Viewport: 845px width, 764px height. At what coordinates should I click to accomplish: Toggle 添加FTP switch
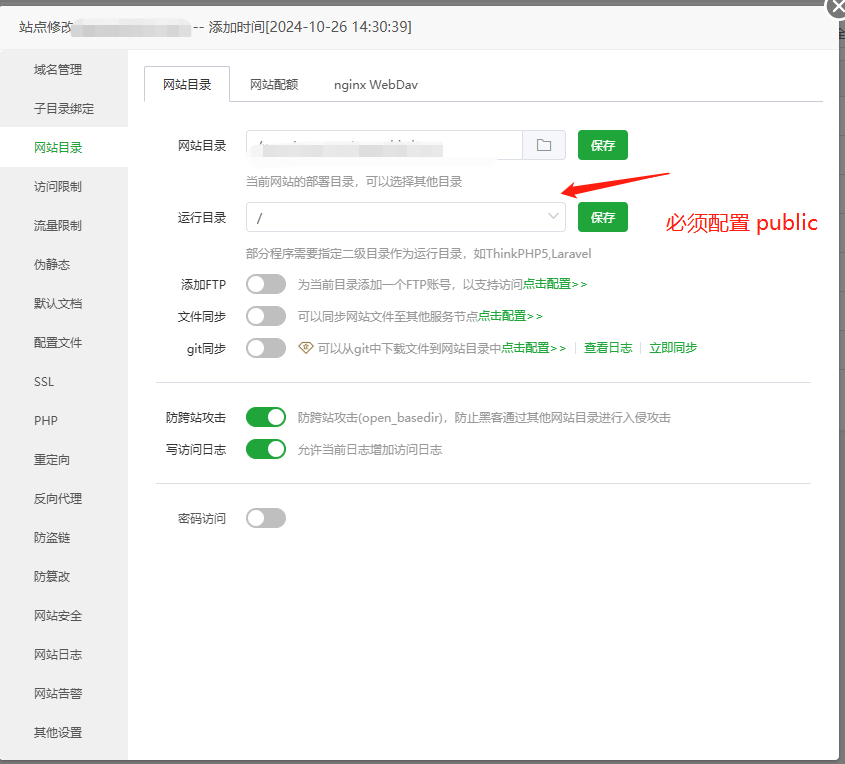[x=266, y=284]
